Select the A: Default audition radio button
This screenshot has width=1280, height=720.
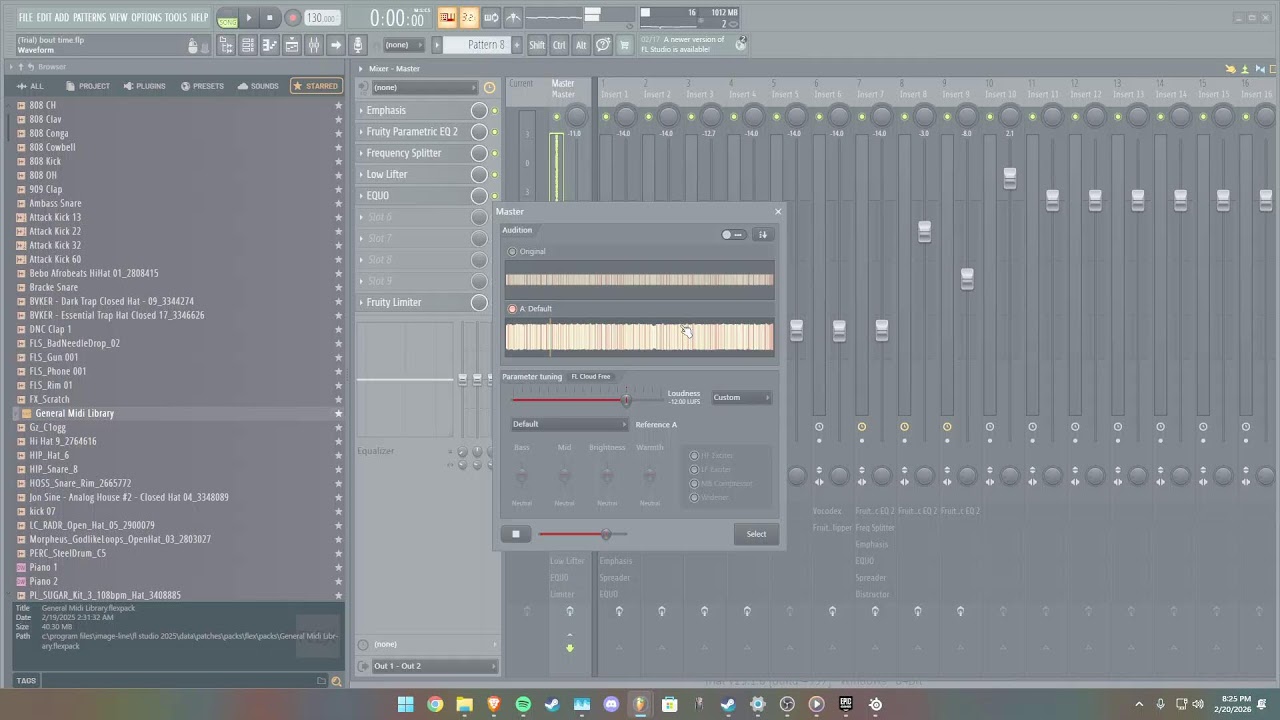coord(513,309)
